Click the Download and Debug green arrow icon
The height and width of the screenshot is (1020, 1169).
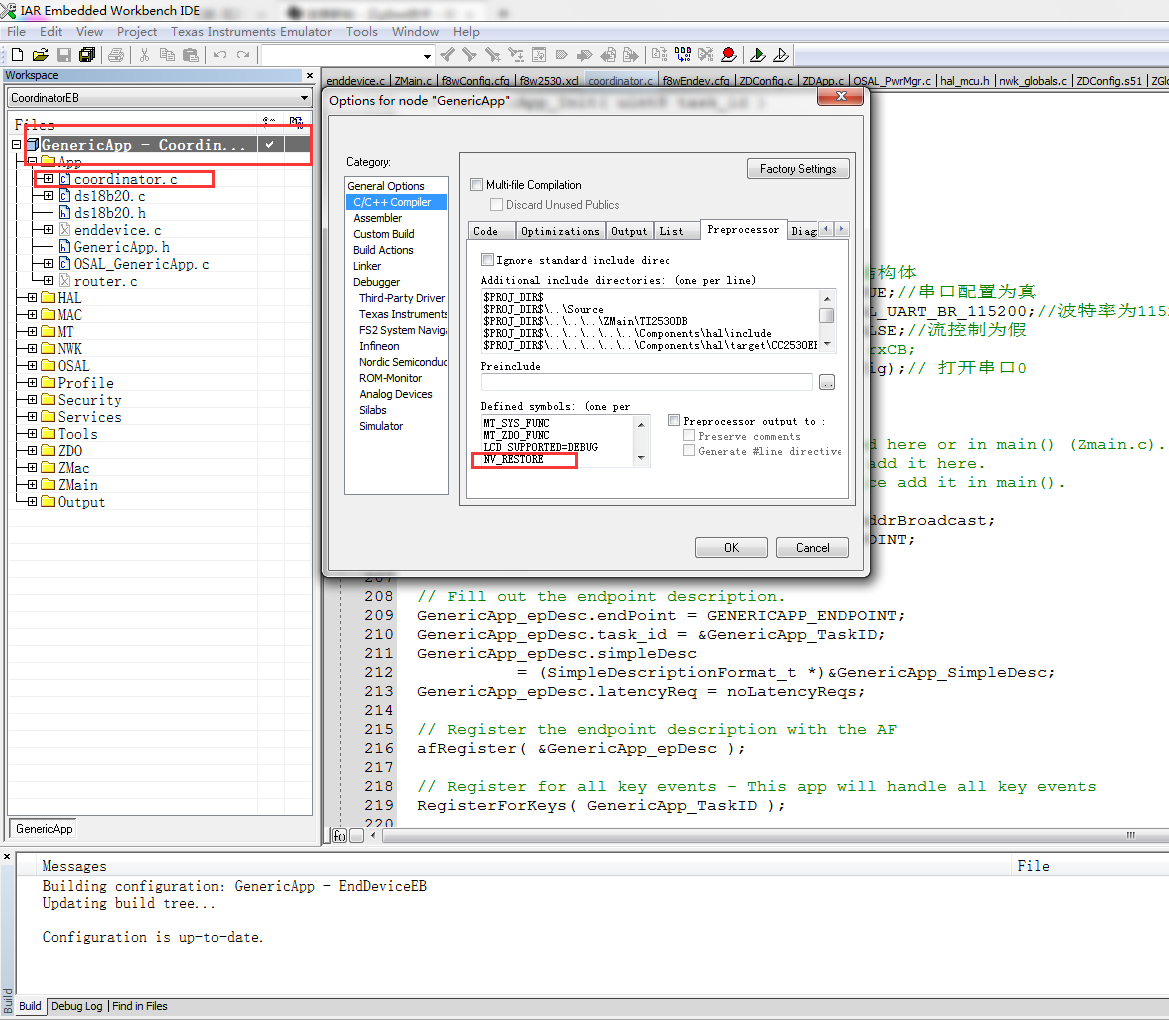pyautogui.click(x=757, y=54)
